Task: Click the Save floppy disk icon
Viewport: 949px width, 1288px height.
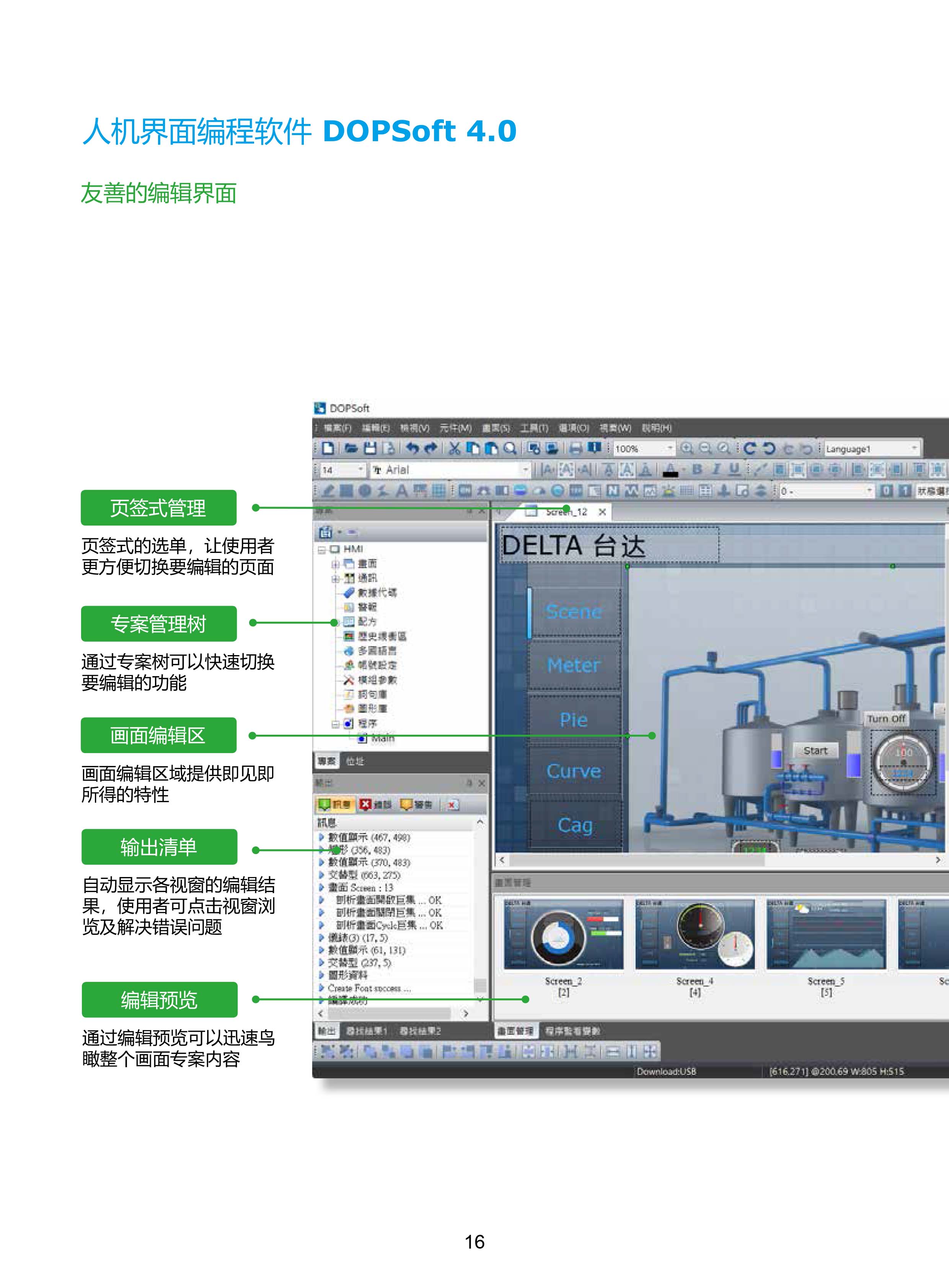Action: pyautogui.click(x=371, y=448)
